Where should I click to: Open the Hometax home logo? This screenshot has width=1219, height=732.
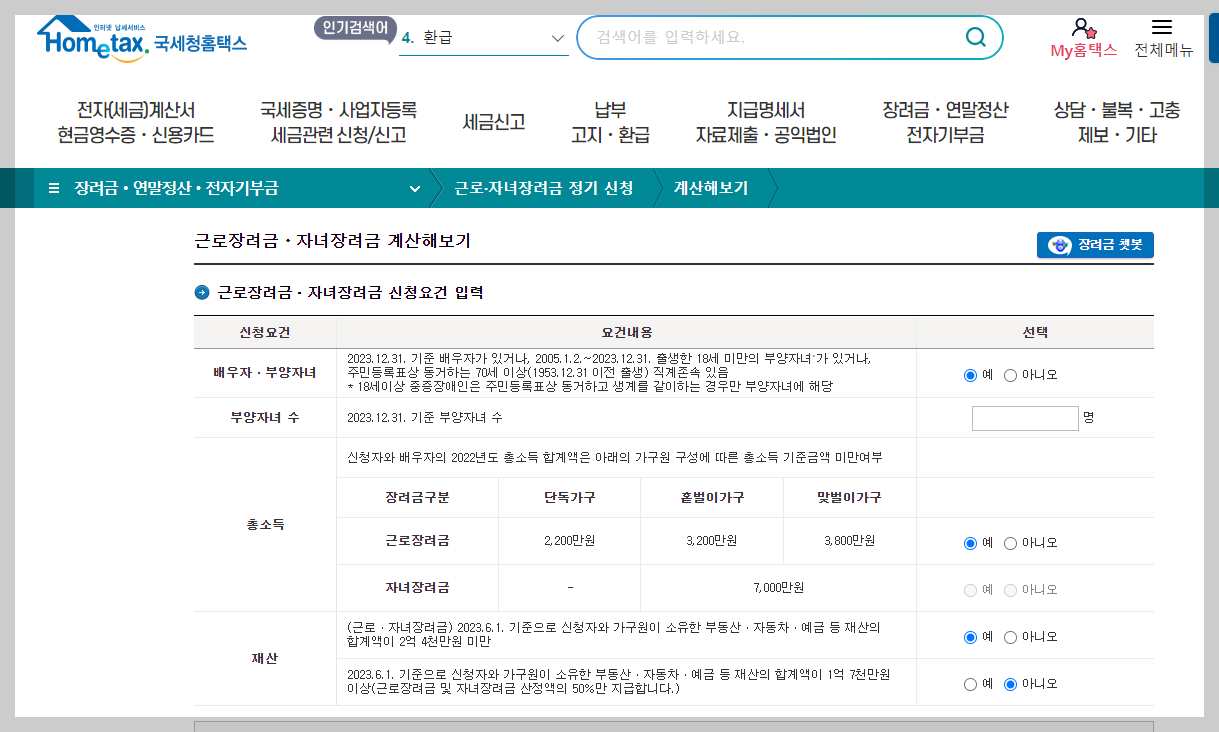(142, 40)
